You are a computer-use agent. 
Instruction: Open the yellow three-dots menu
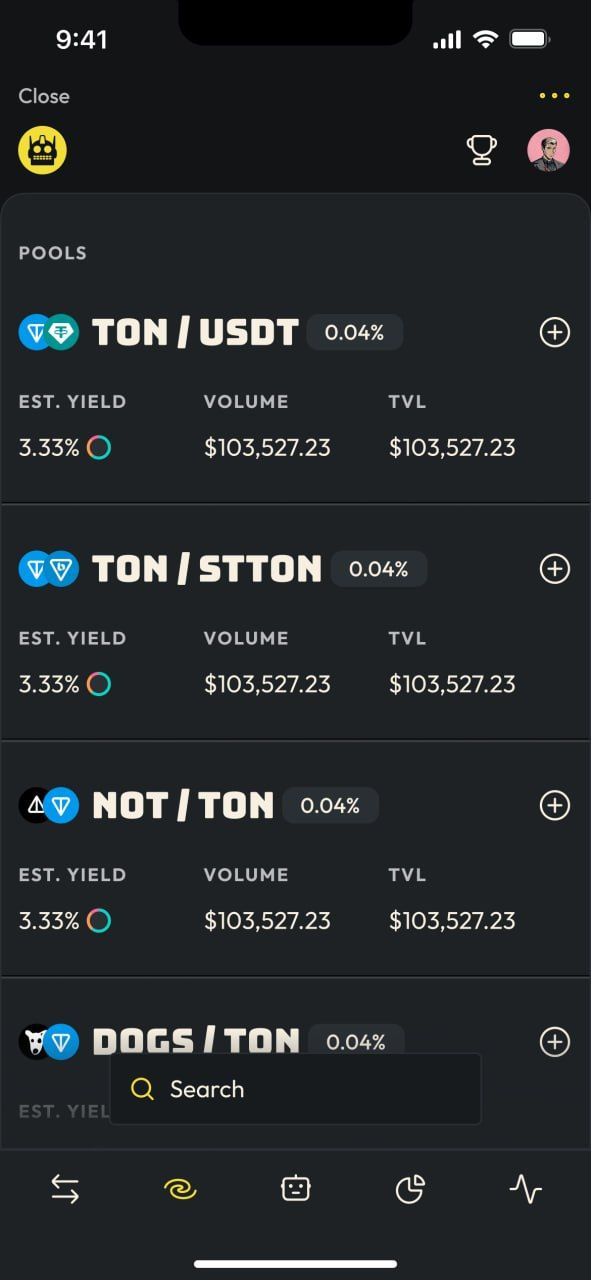click(x=554, y=96)
